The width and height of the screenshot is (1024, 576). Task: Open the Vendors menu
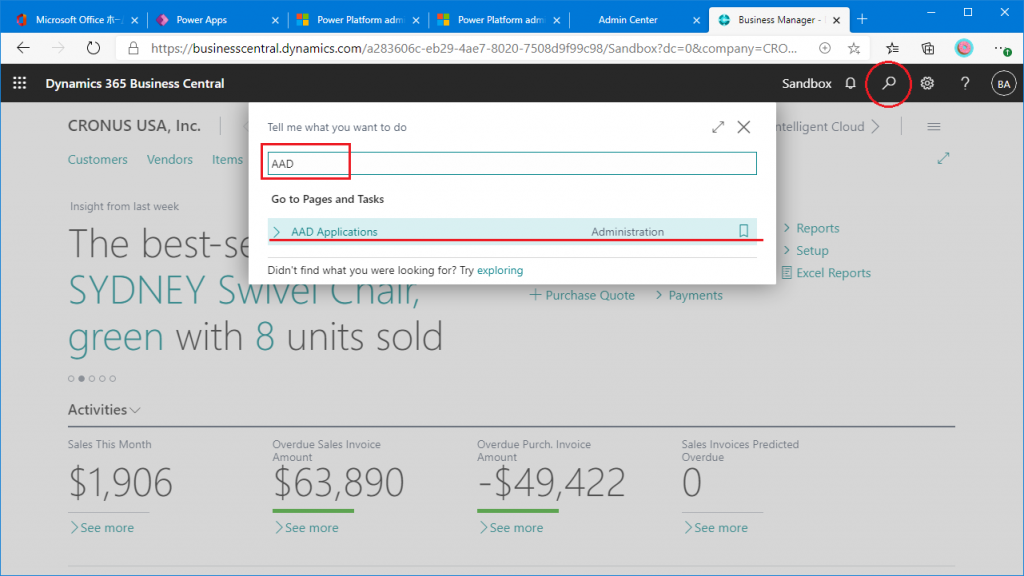tap(170, 159)
